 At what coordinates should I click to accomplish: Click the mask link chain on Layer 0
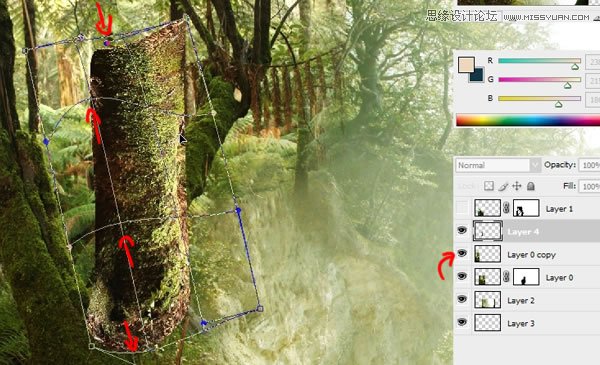506,277
